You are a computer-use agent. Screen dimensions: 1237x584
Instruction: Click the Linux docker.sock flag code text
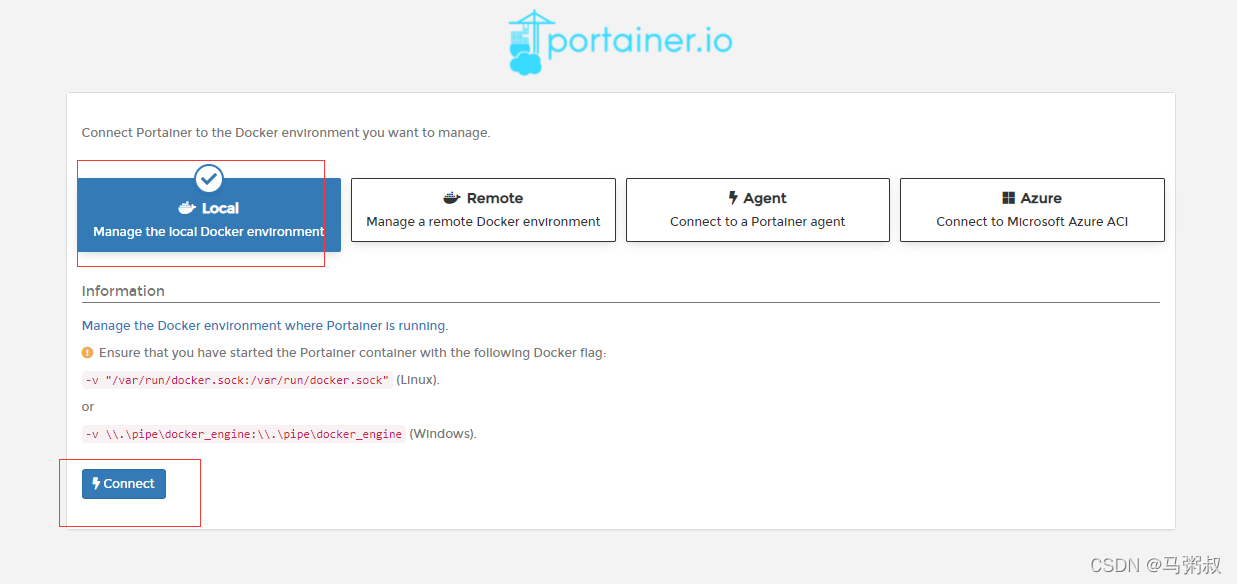[237, 380]
